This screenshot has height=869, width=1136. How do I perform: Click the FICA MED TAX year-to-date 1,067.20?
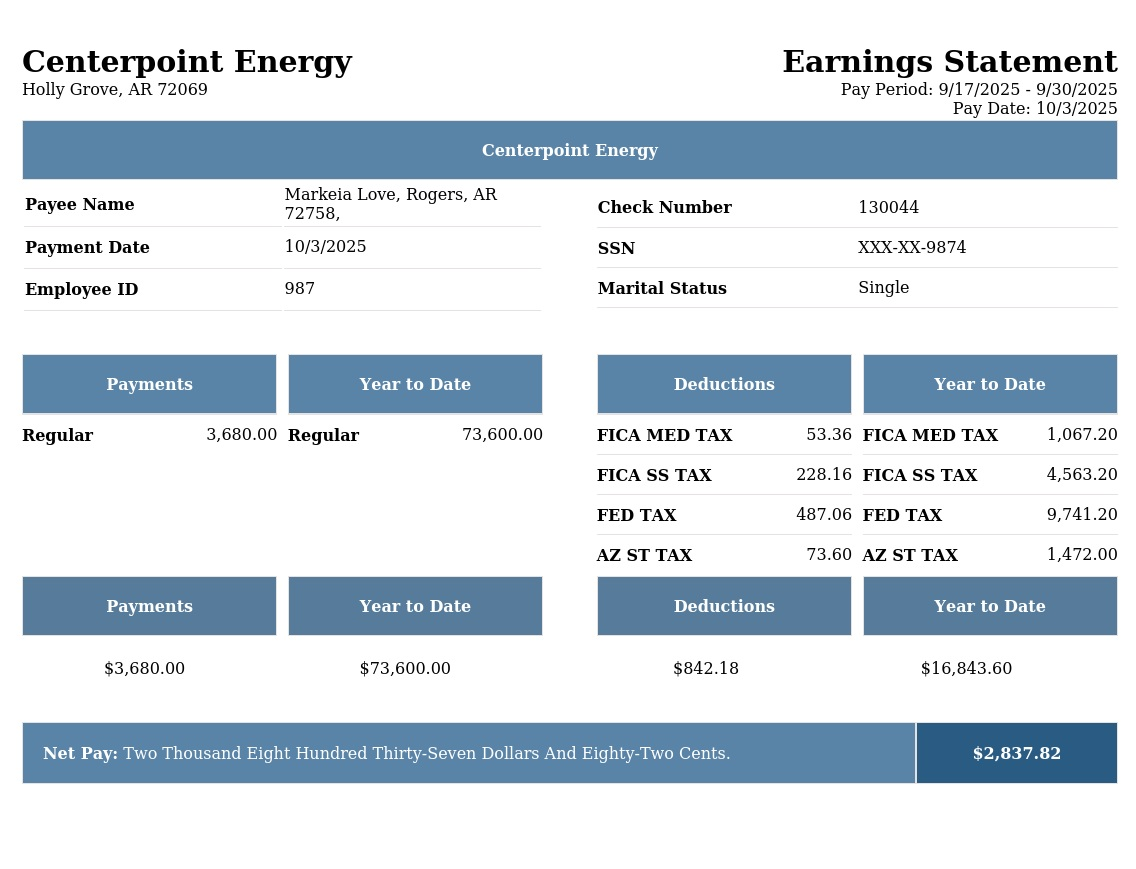(1082, 435)
